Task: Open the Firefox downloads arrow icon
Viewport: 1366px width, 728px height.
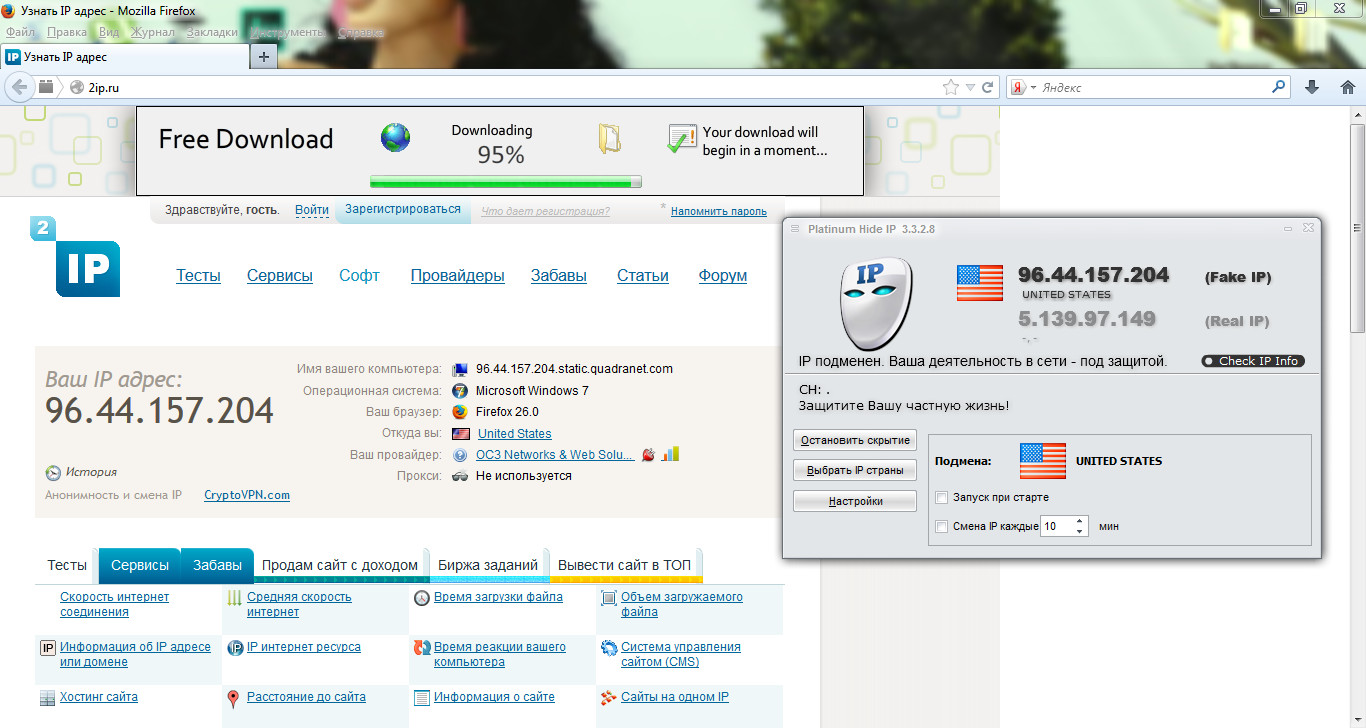Action: point(1312,87)
